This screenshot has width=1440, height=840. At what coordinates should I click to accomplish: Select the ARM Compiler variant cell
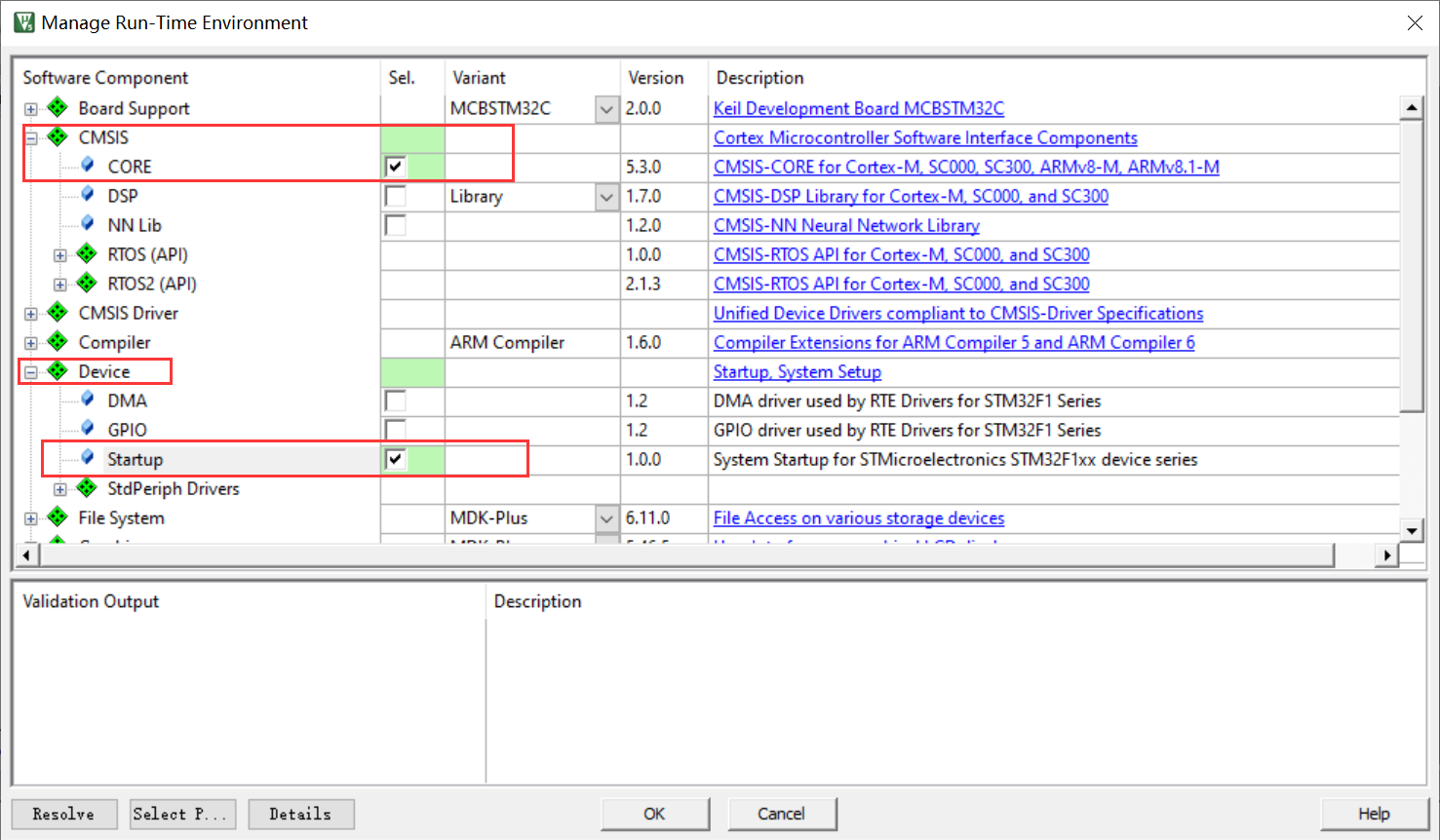click(x=532, y=342)
